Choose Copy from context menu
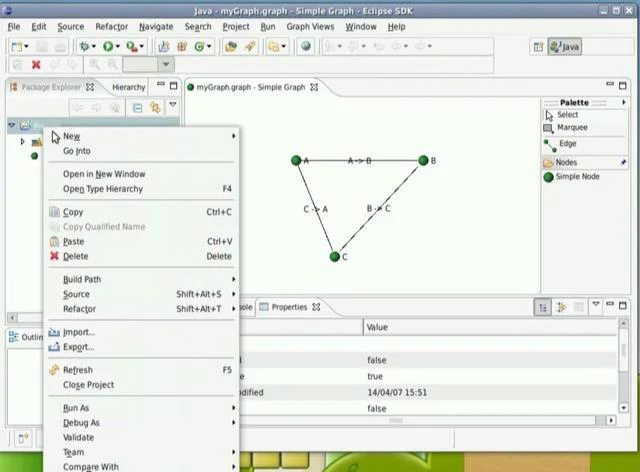Image resolution: width=640 pixels, height=472 pixels. pyautogui.click(x=141, y=212)
